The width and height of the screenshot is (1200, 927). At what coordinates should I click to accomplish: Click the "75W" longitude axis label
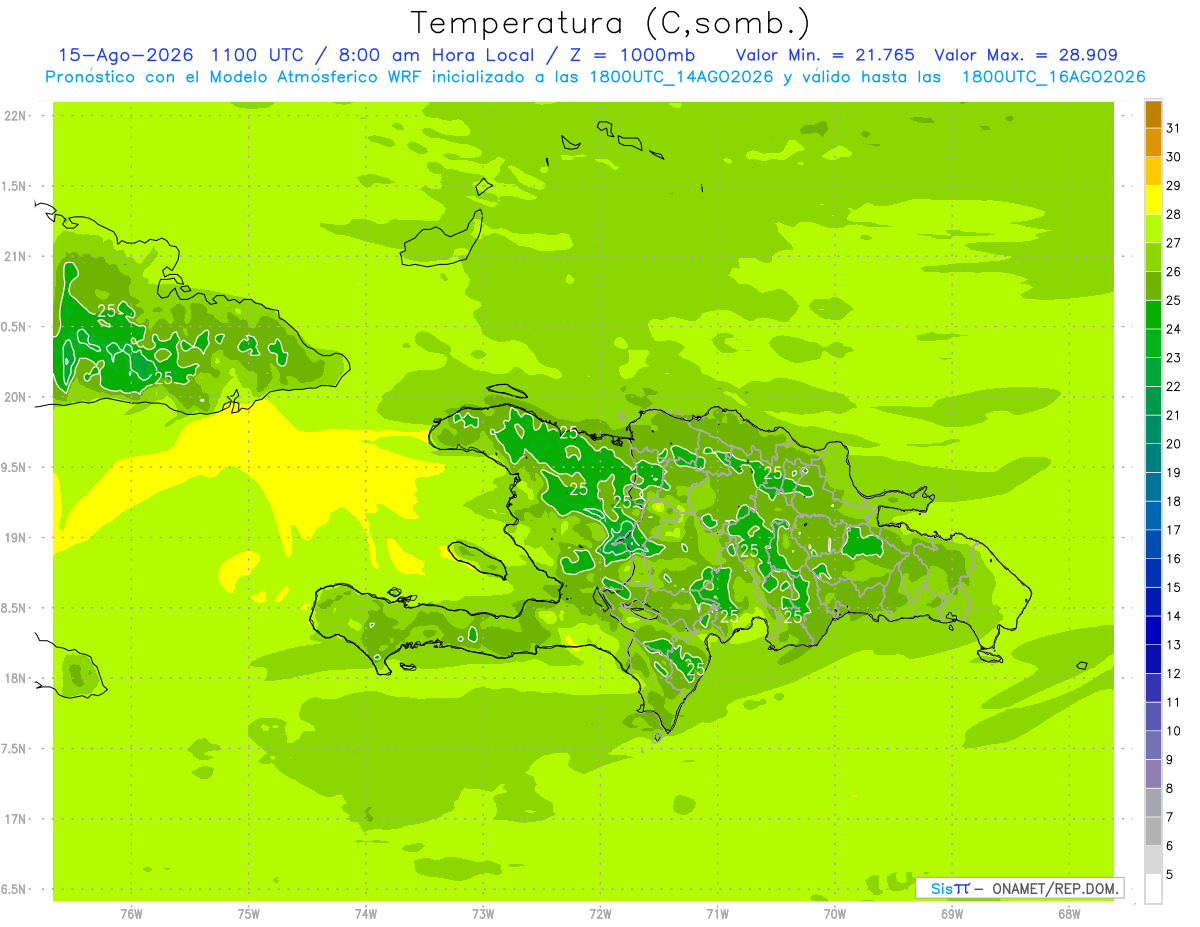coord(249,913)
